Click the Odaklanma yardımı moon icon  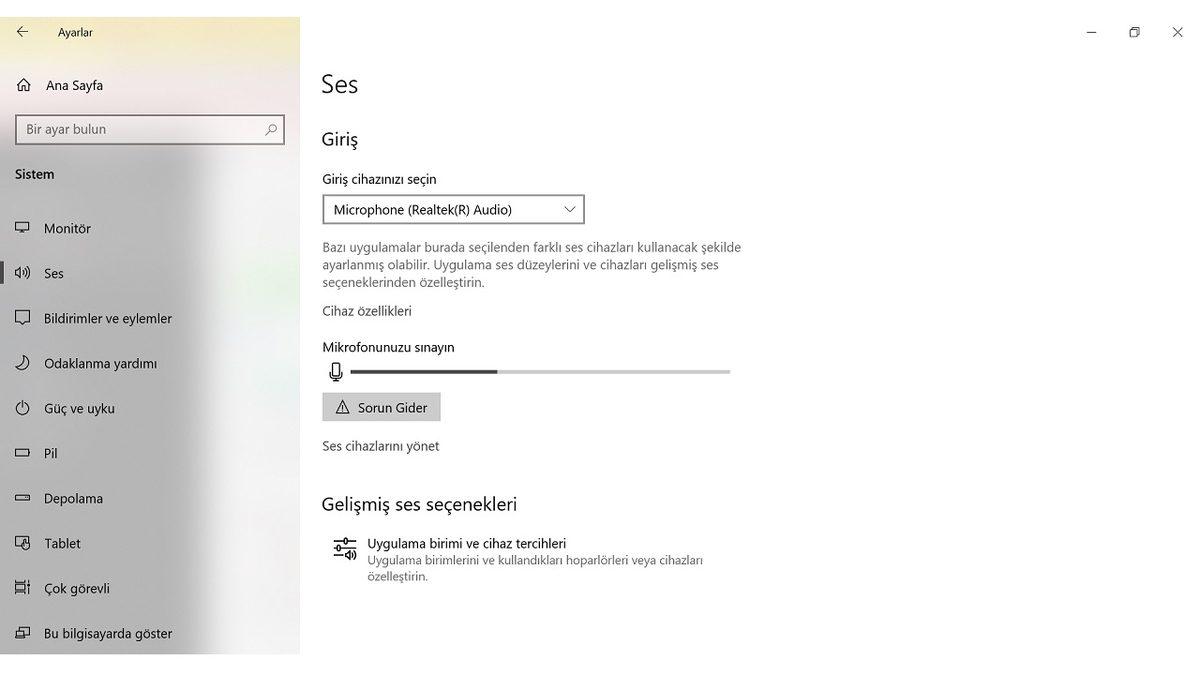tap(22, 363)
